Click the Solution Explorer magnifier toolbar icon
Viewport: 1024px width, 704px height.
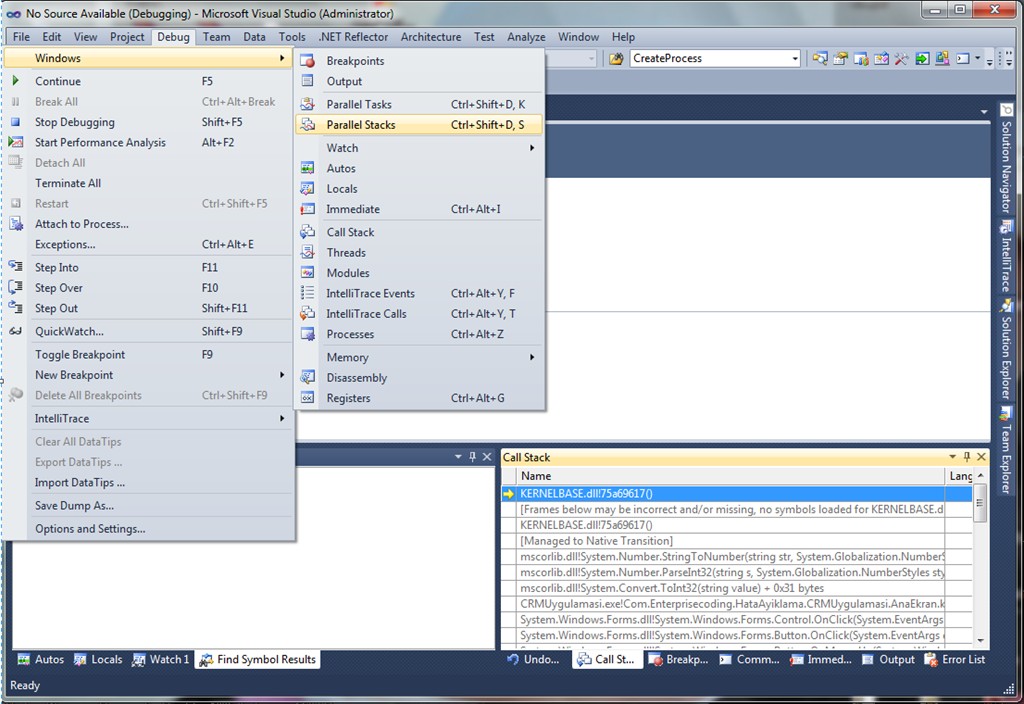[x=820, y=59]
